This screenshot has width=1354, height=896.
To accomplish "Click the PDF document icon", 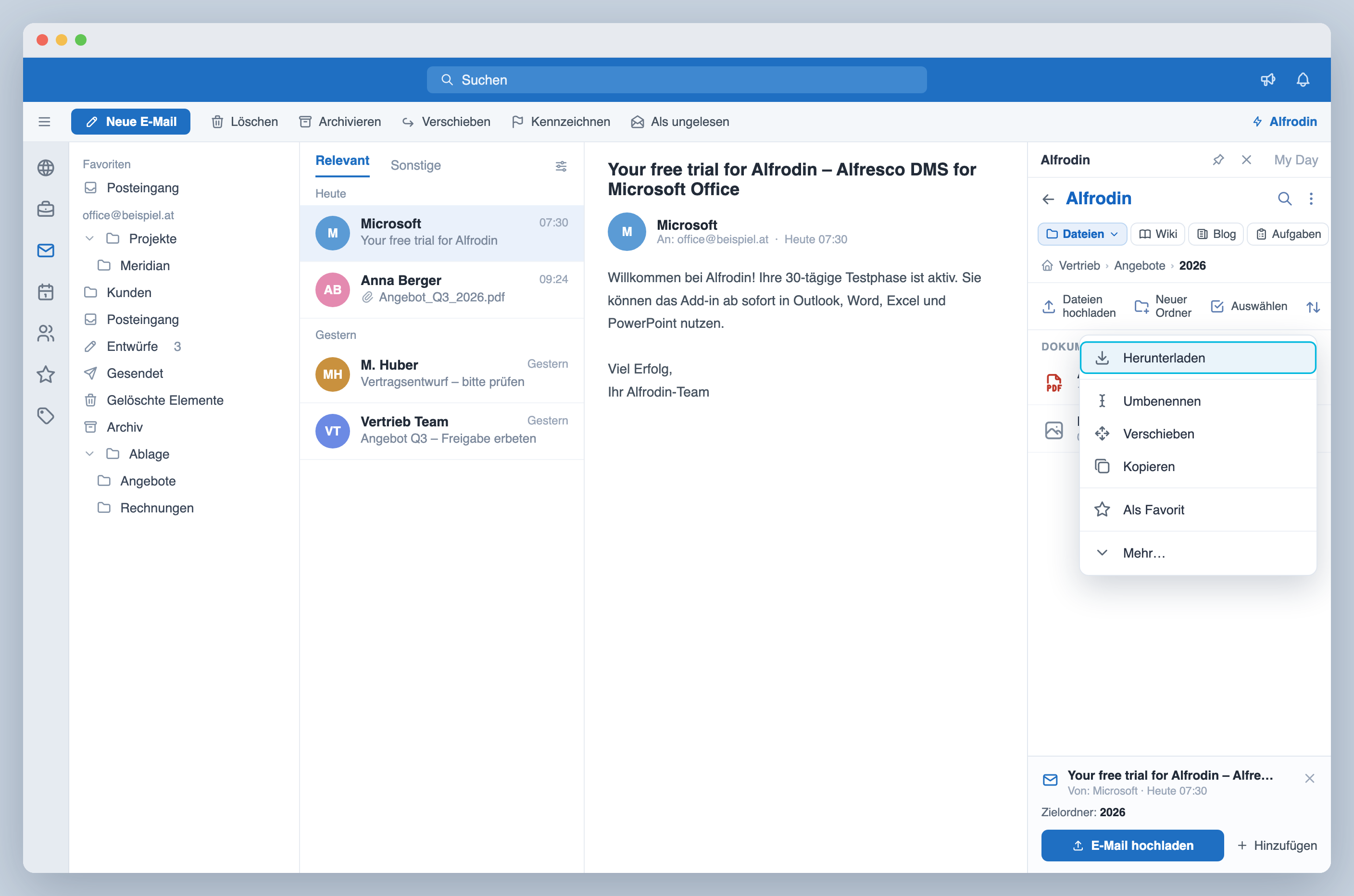I will coord(1053,383).
